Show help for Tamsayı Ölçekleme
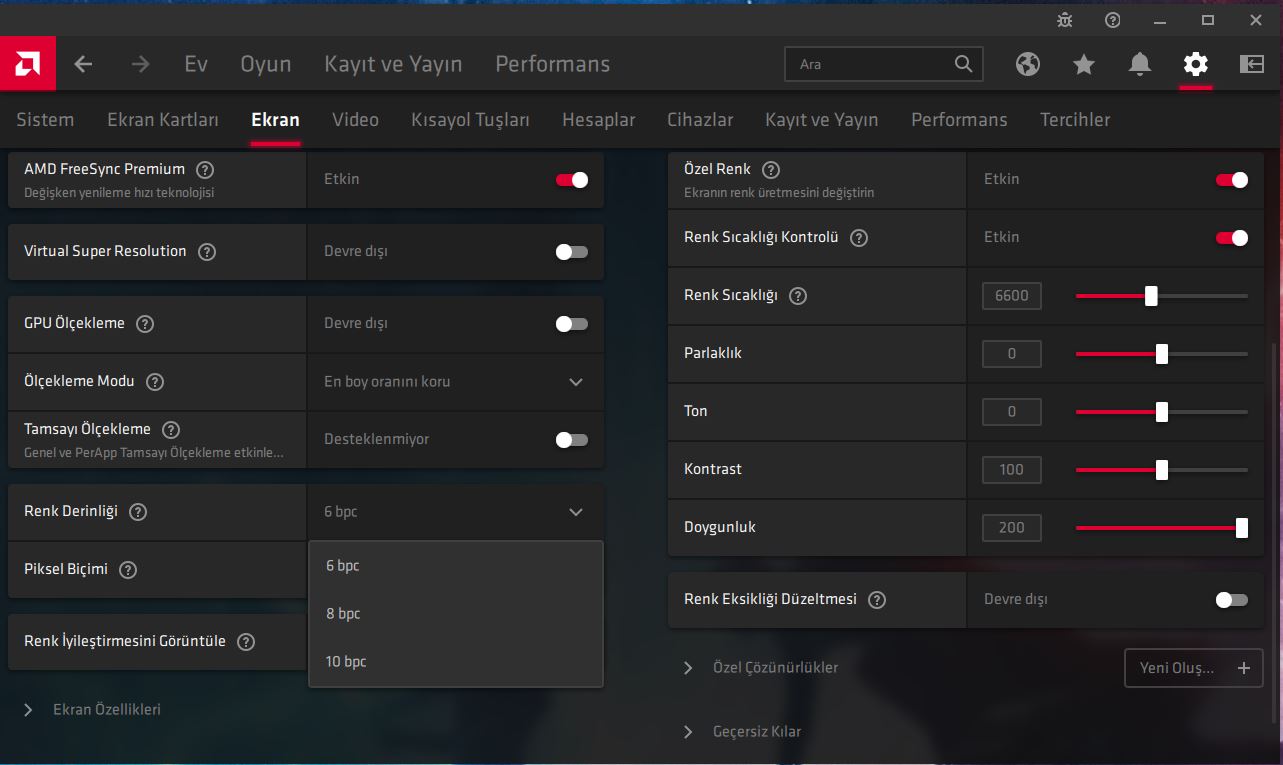1283x765 pixels. (171, 430)
